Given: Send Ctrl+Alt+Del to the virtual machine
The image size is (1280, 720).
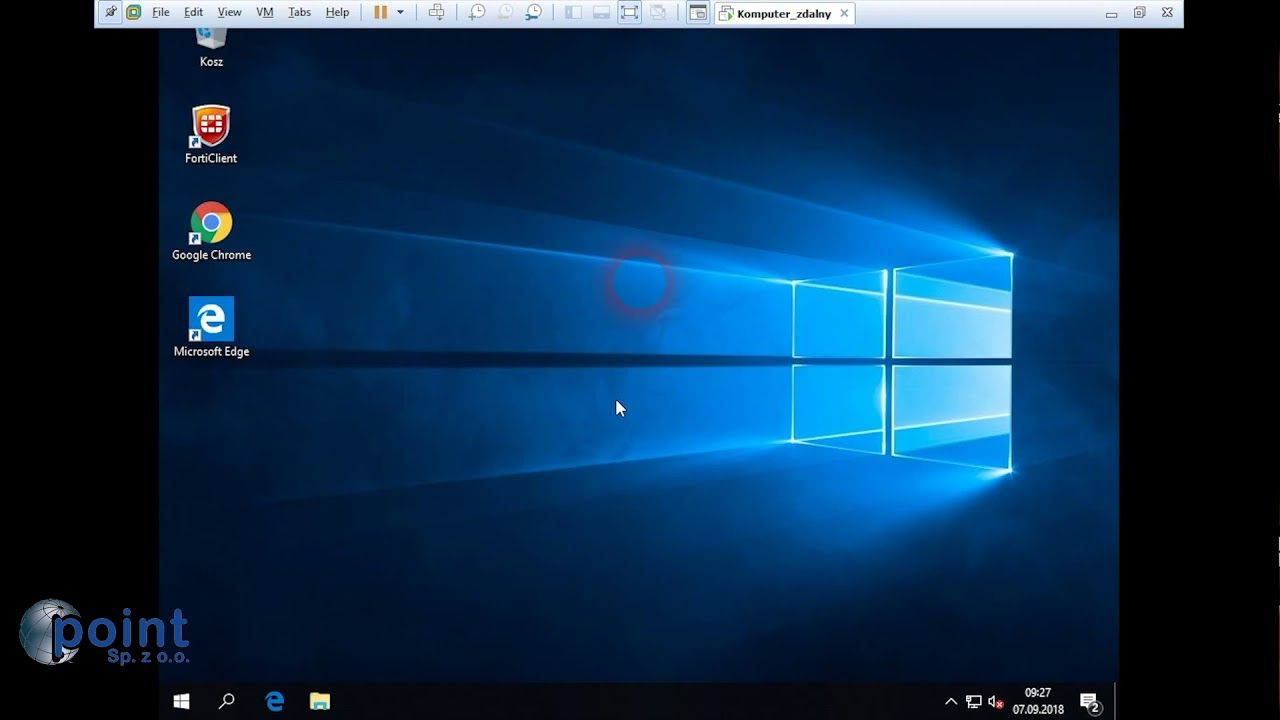Looking at the screenshot, I should point(436,13).
